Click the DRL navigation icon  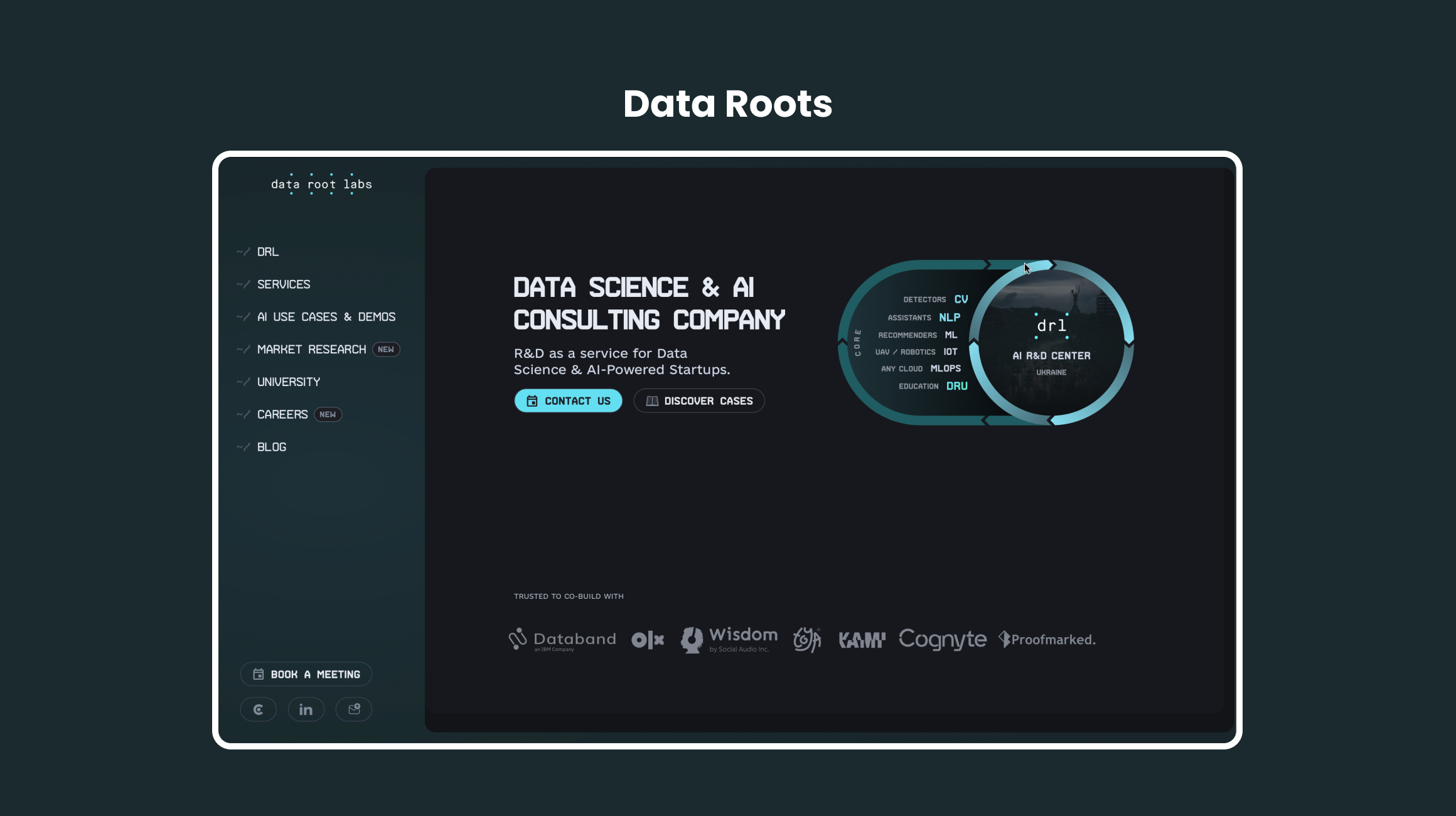[243, 252]
